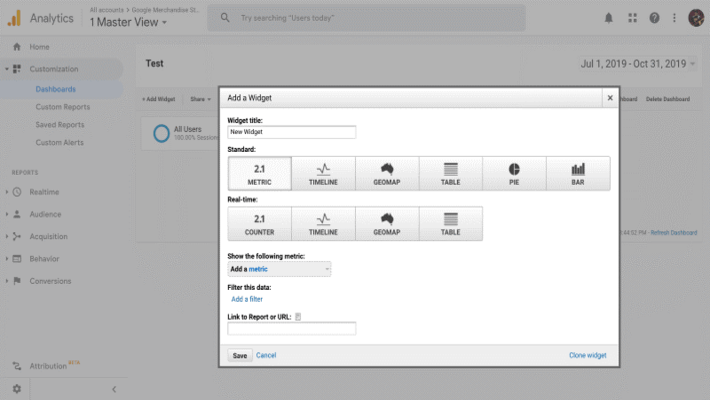Choose the Standard Timeline widget type
Image resolution: width=710 pixels, height=400 pixels.
coord(323,174)
